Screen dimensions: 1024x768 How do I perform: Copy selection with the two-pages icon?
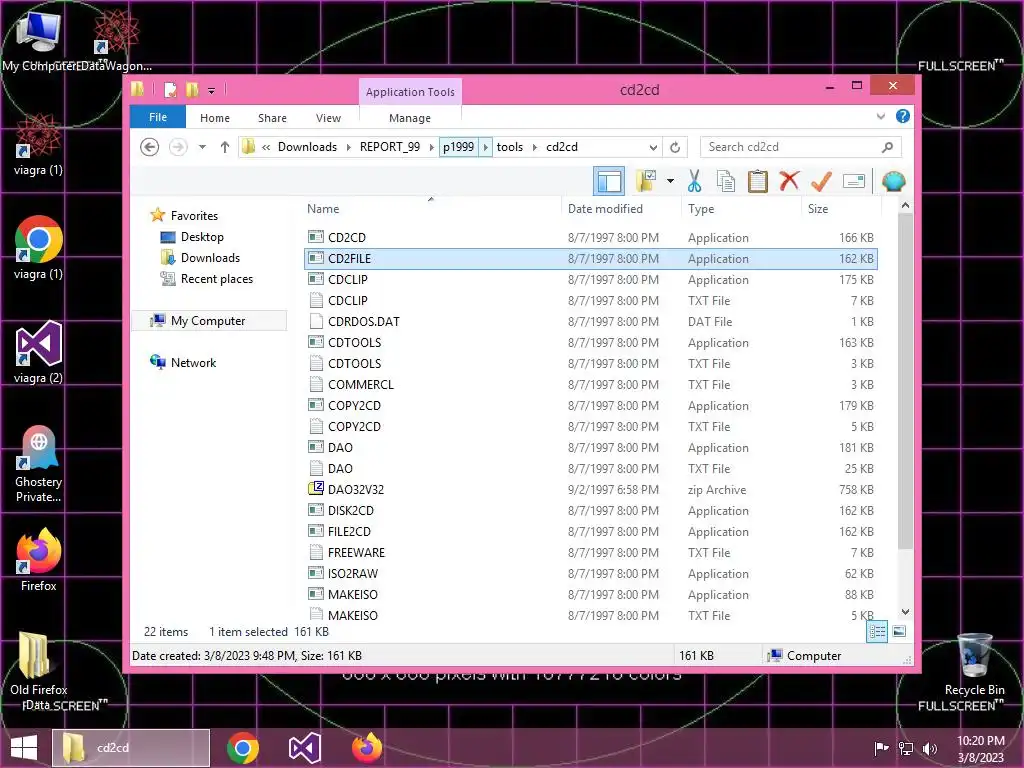tap(726, 181)
